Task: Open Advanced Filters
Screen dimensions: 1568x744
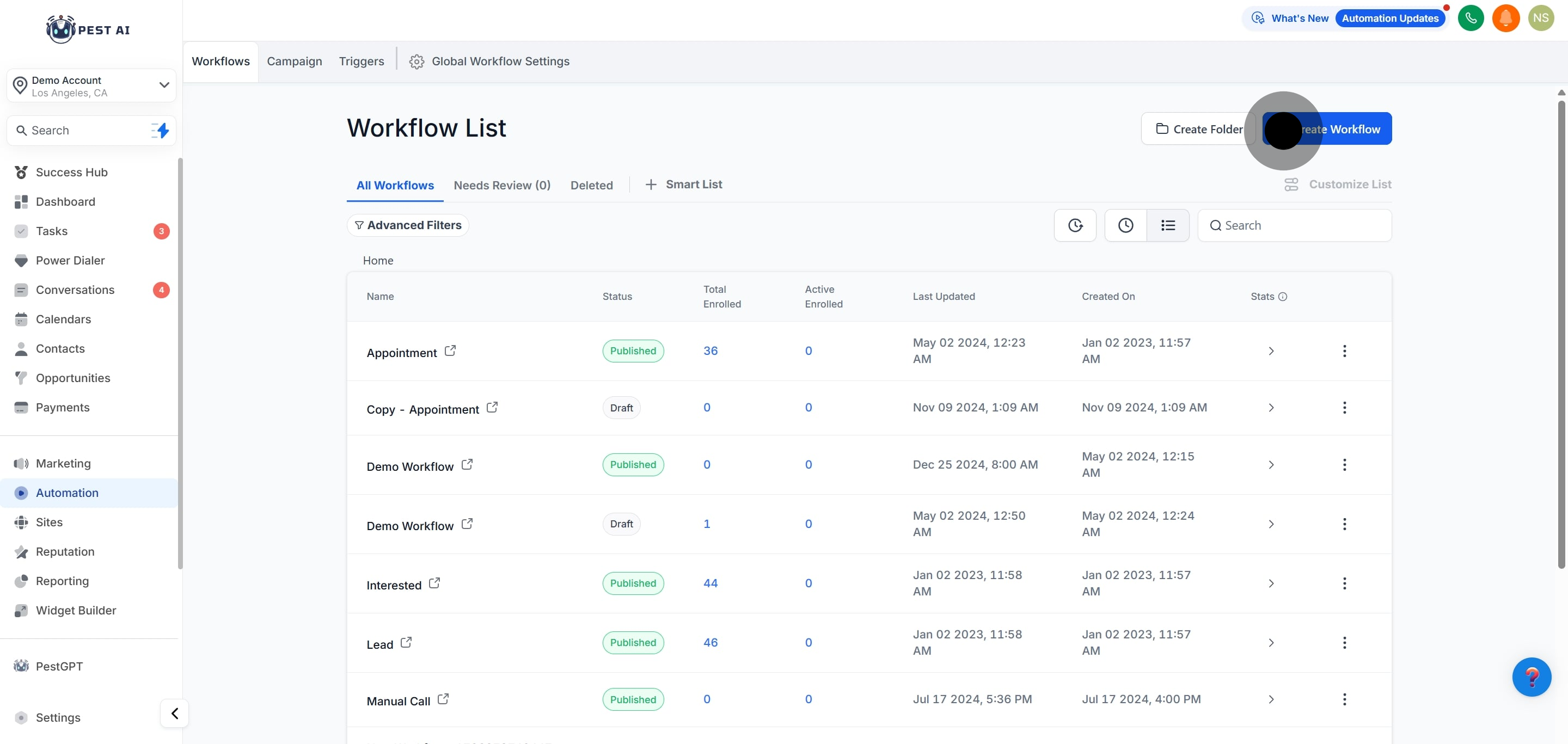Action: 408,226
